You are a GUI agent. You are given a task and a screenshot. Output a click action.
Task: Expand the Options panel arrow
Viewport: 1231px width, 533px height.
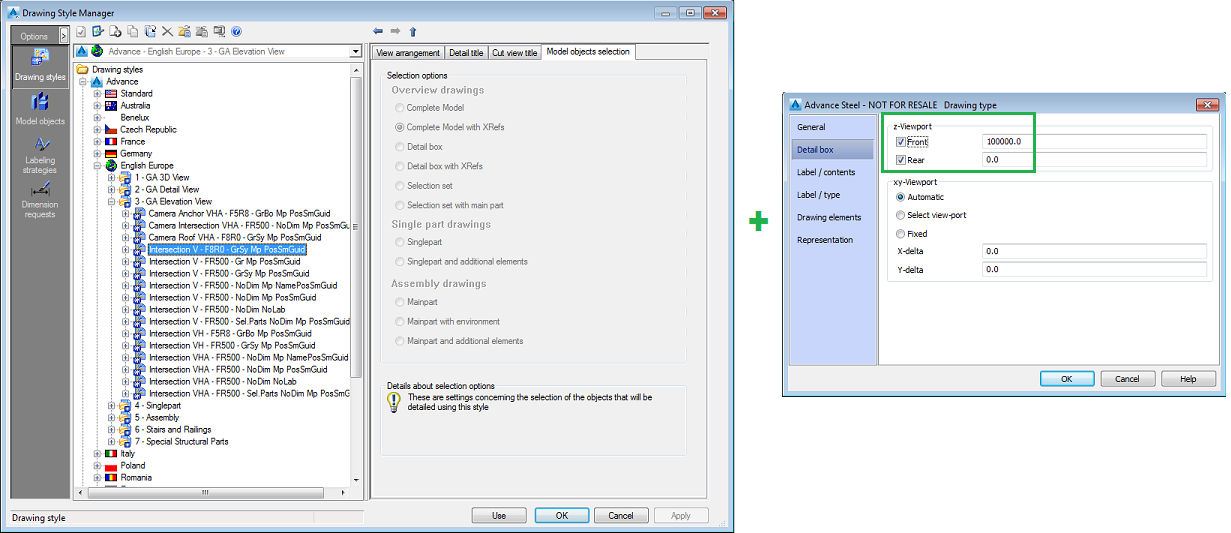(x=64, y=36)
